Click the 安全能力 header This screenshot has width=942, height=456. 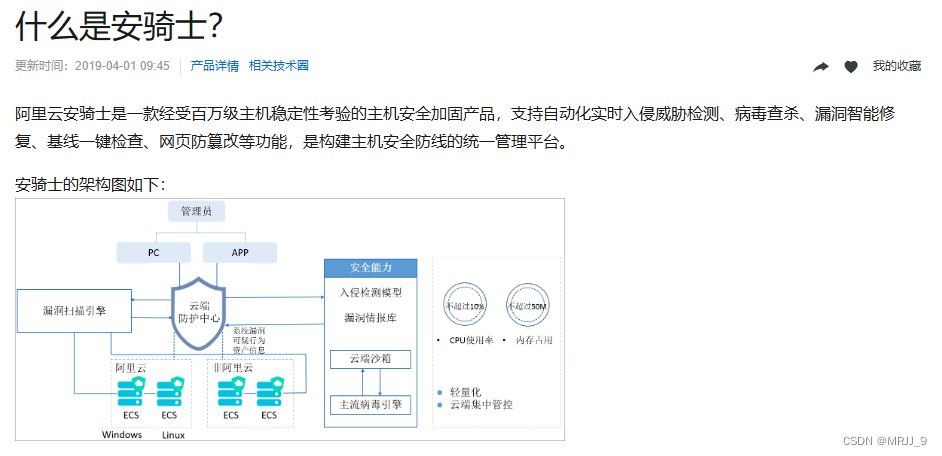tap(371, 268)
